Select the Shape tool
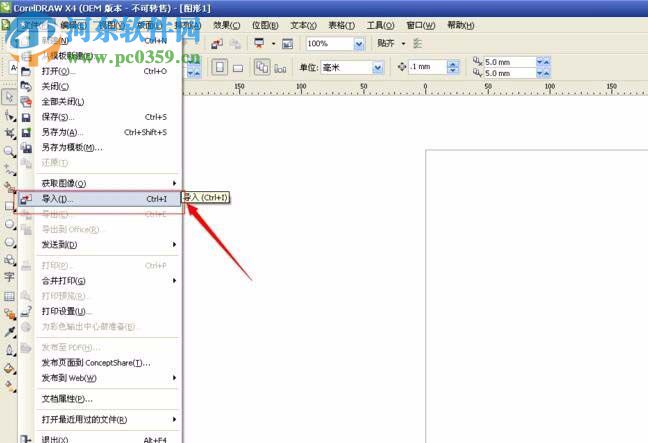The height and width of the screenshot is (443, 648). tap(9, 116)
